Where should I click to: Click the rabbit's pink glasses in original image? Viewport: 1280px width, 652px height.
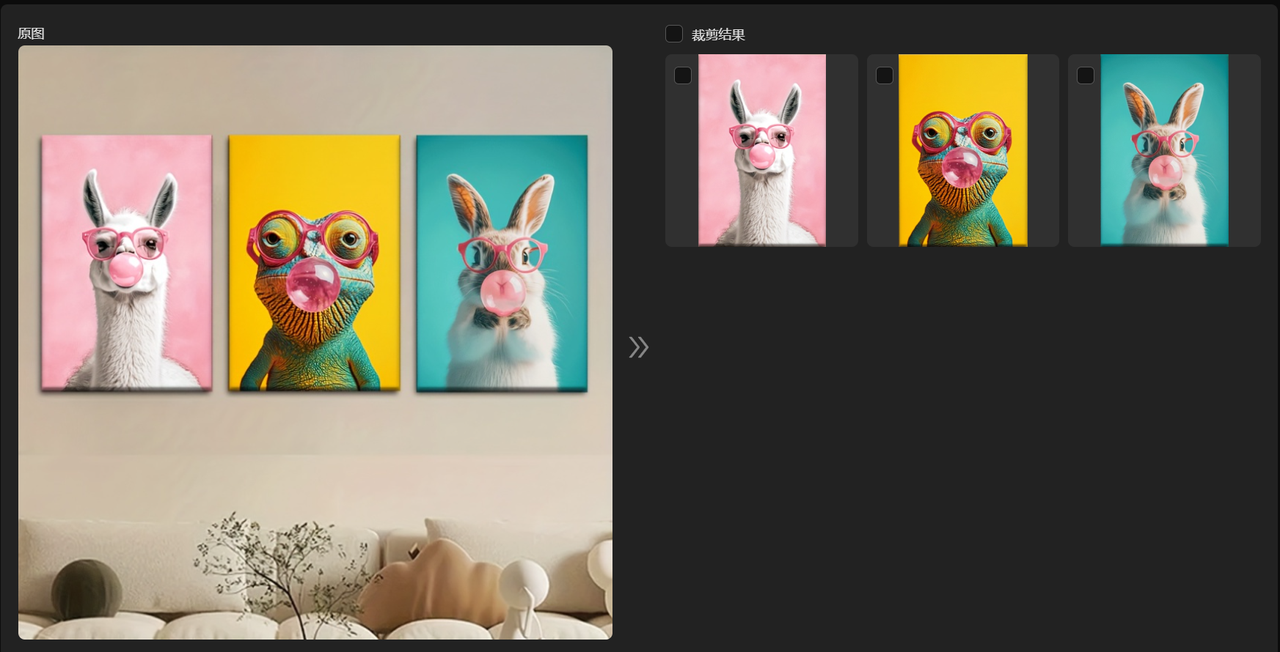(503, 254)
